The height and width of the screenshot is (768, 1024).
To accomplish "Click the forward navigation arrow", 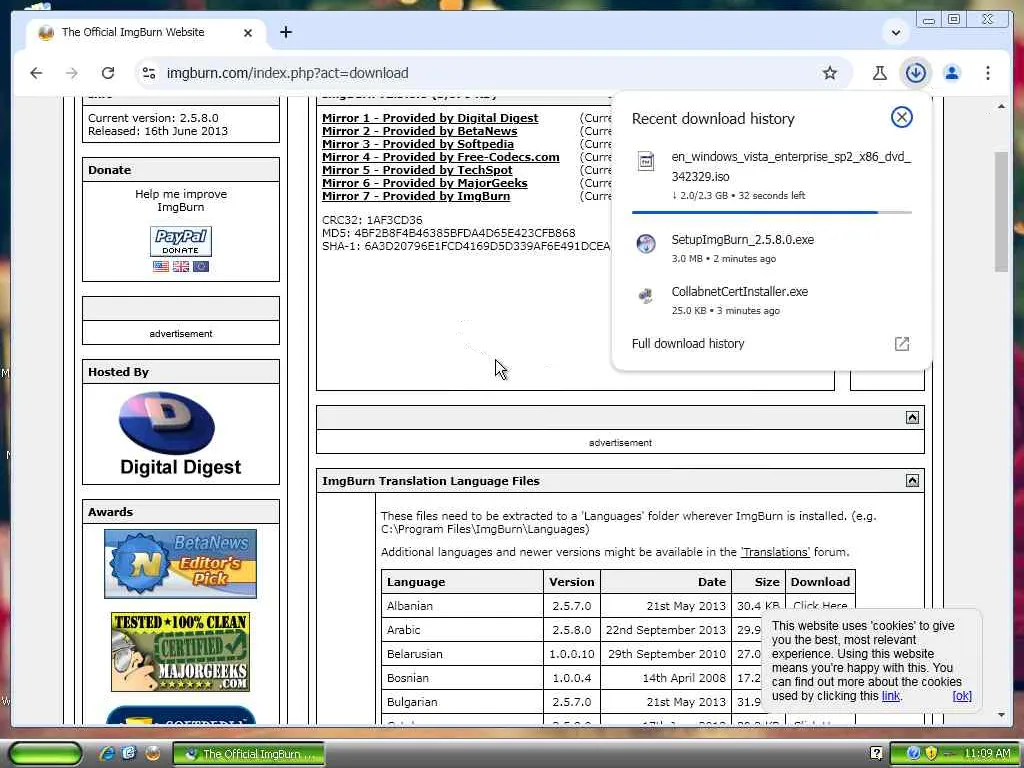I will [x=72, y=73].
